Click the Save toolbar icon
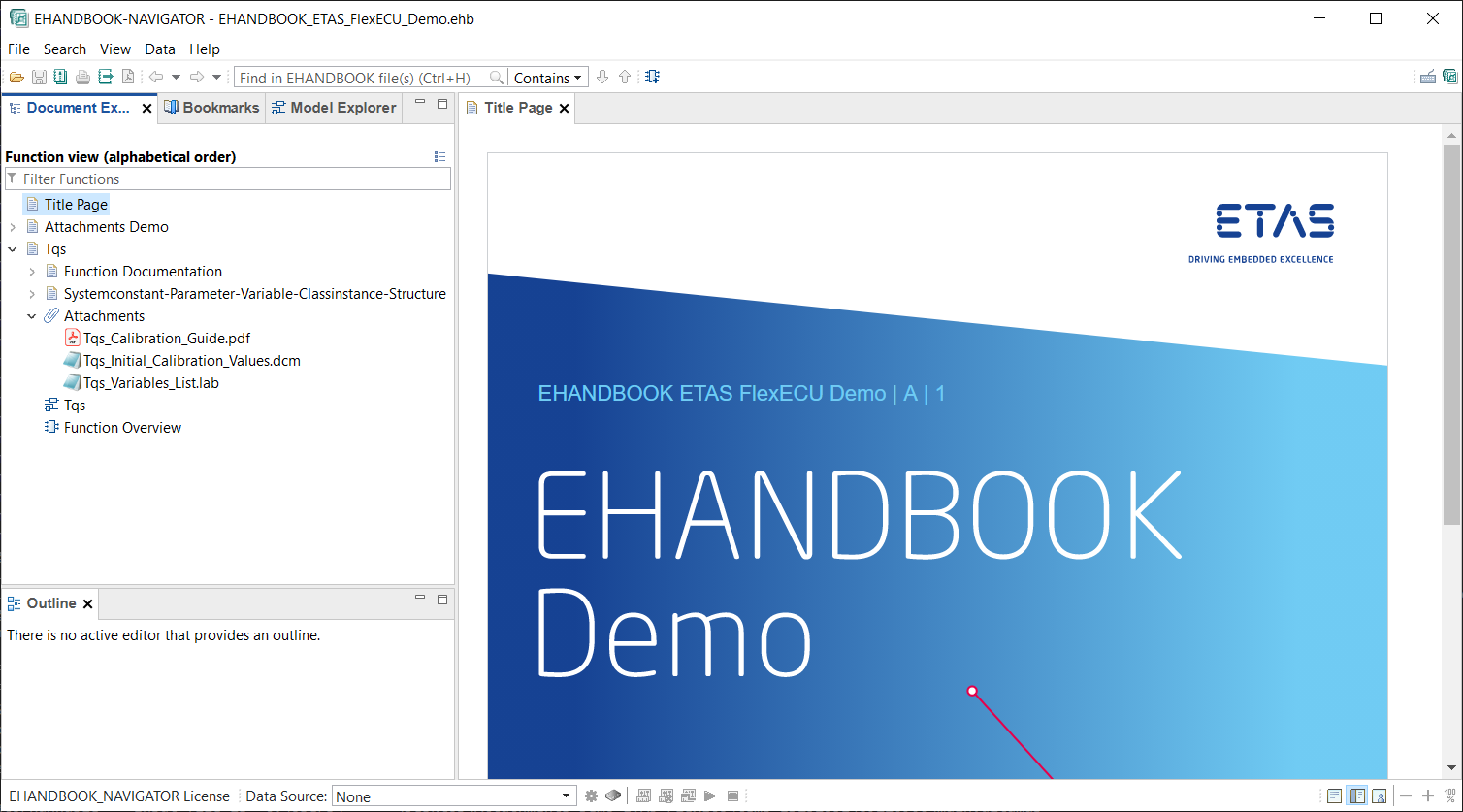1463x812 pixels. (39, 77)
